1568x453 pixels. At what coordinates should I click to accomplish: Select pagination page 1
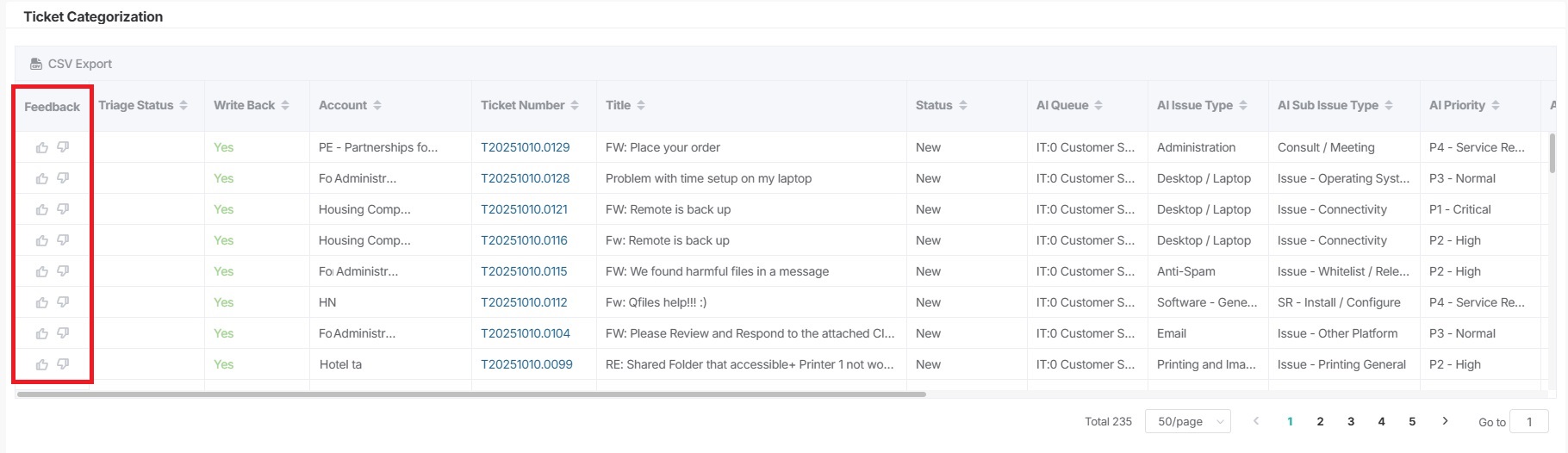(x=1290, y=421)
